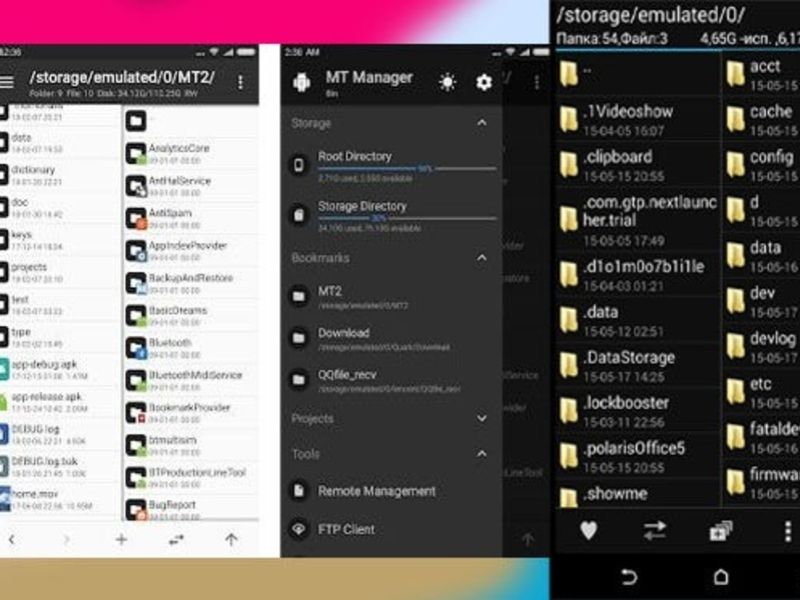Viewport: 800px width, 600px height.
Task: Open AntHalService entry
Action: [192, 186]
